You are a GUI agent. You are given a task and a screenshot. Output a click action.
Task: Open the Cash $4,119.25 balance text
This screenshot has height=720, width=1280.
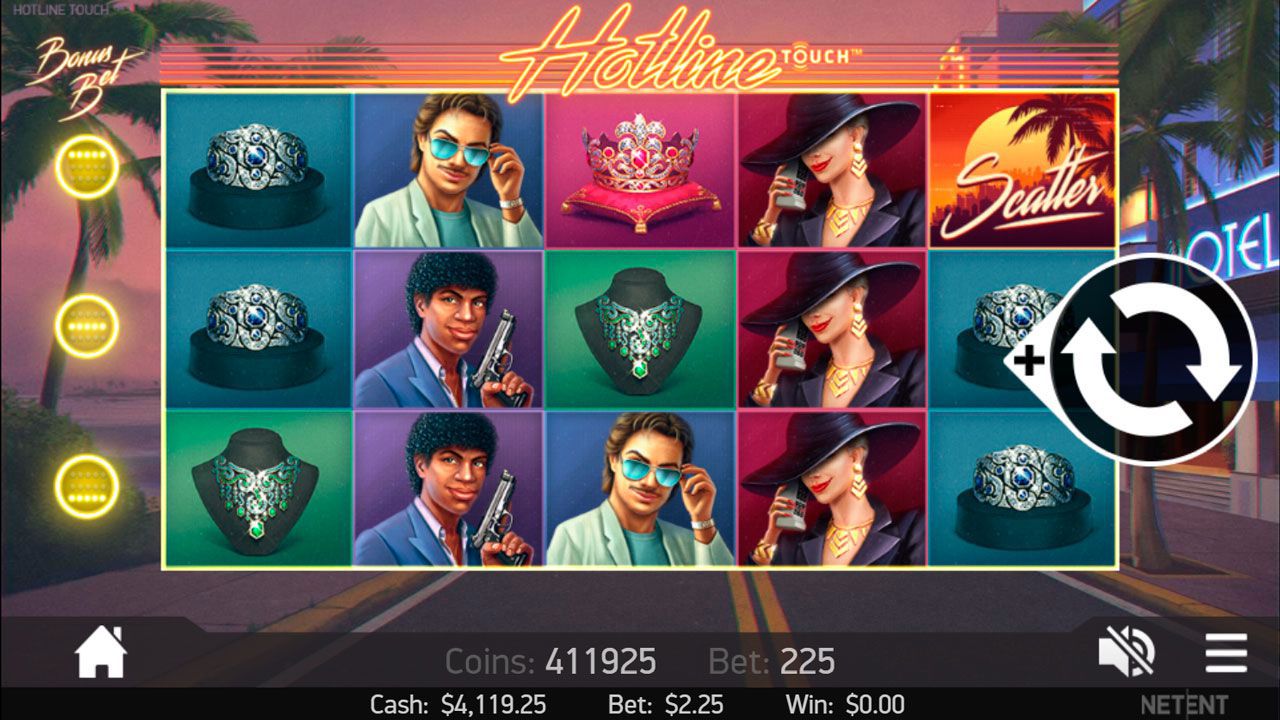click(458, 704)
